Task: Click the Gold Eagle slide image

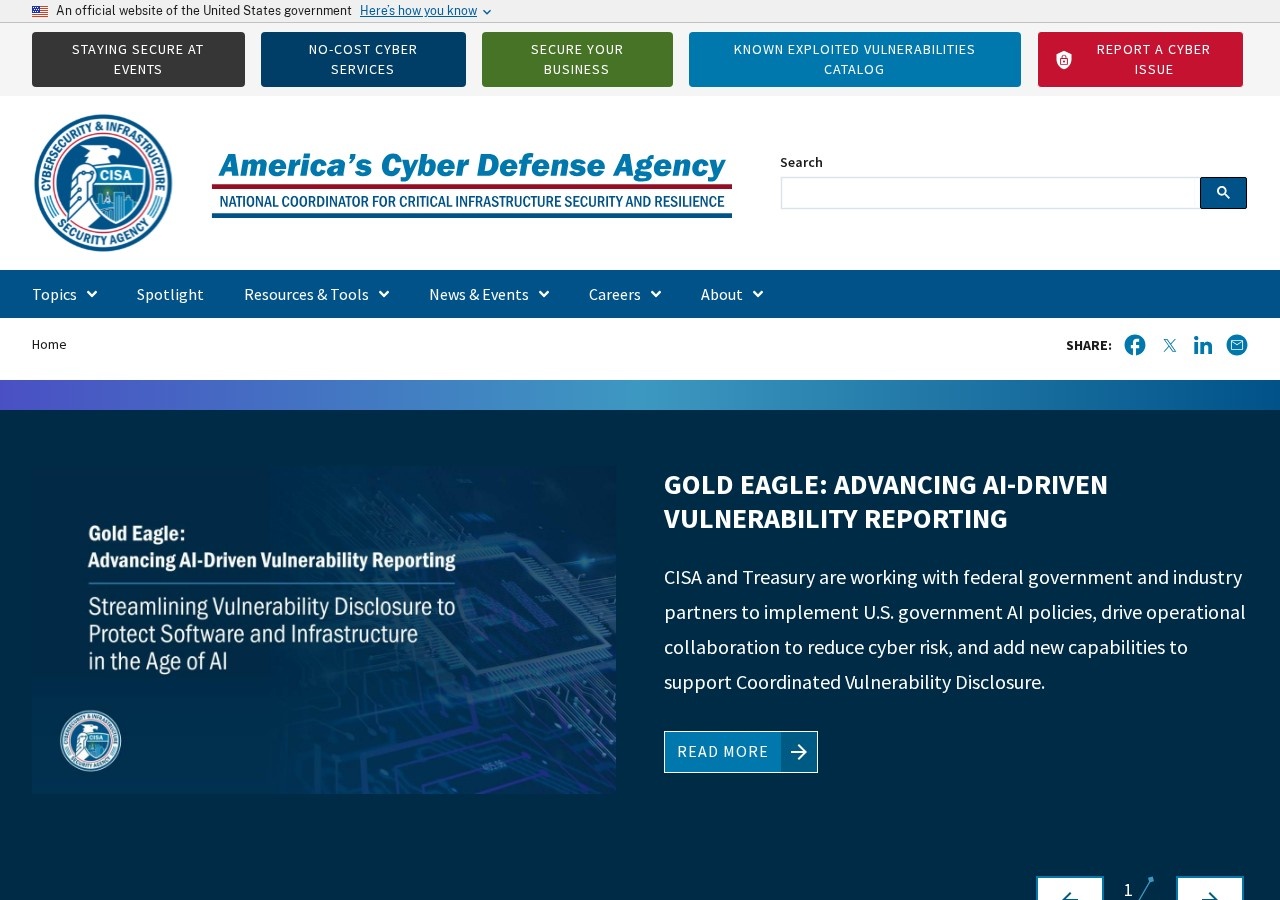Action: click(x=324, y=630)
